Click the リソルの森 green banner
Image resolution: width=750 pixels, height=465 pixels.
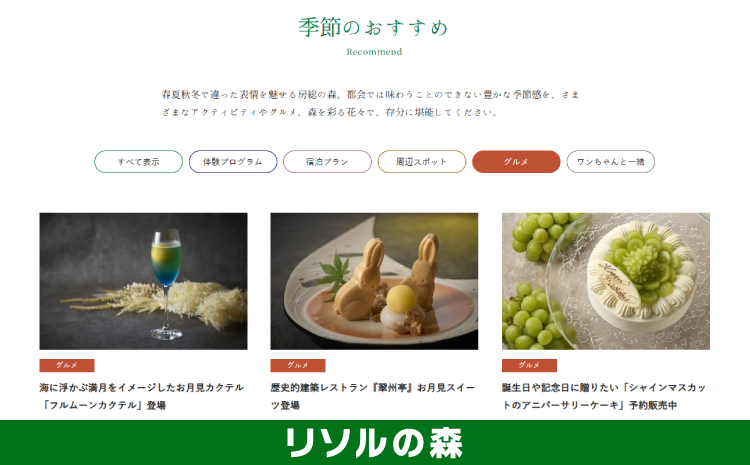[x=375, y=443]
